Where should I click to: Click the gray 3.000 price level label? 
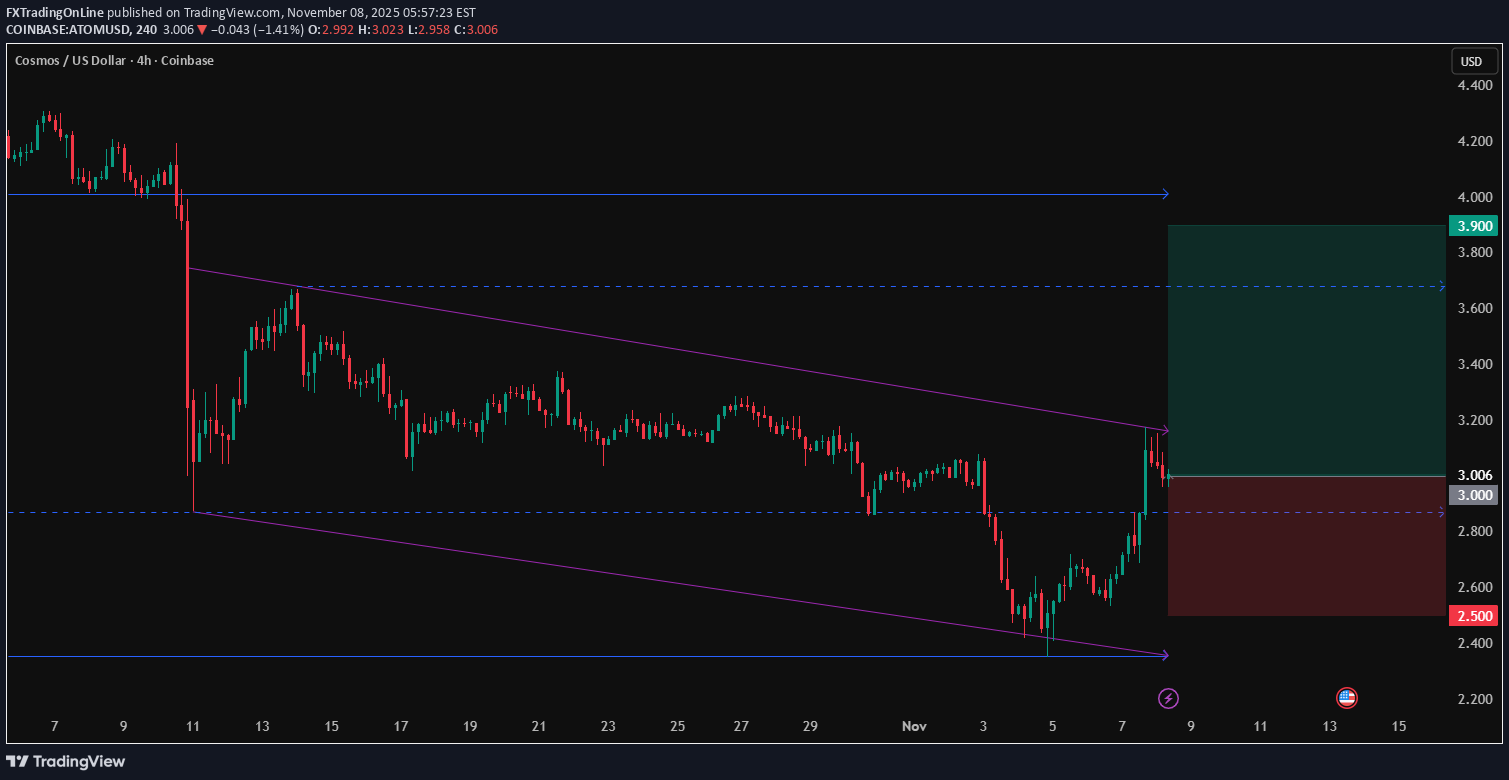coord(1473,495)
